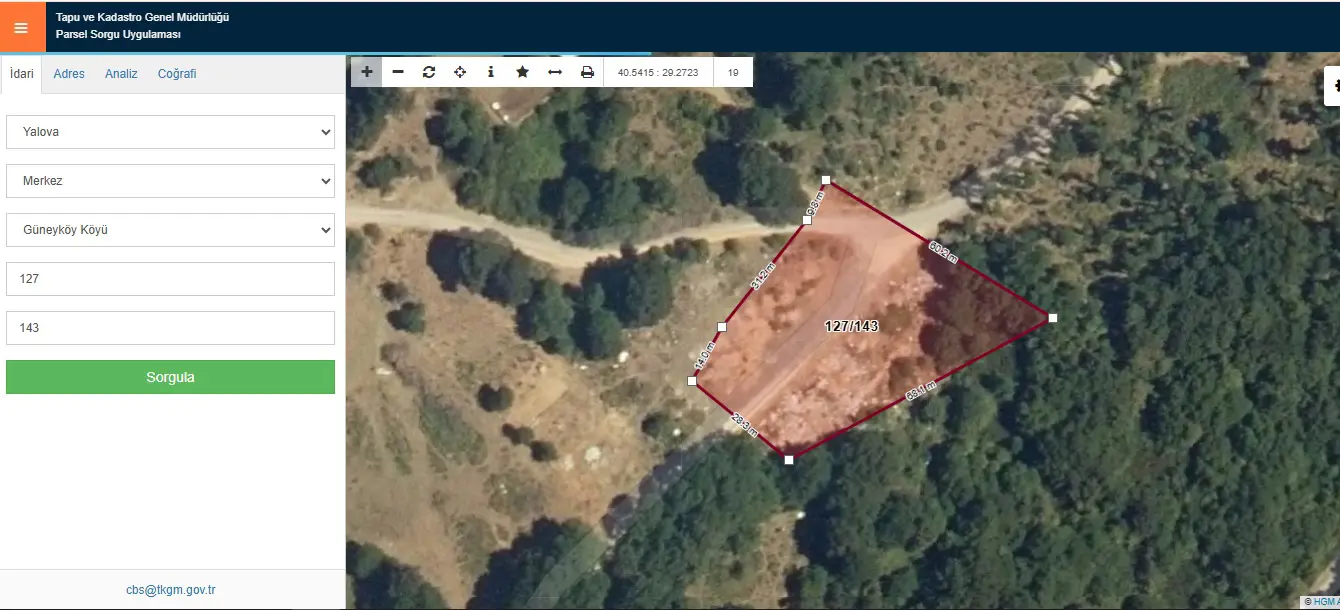Expand the Yalova province dropdown
The height and width of the screenshot is (610, 1340).
click(x=170, y=132)
